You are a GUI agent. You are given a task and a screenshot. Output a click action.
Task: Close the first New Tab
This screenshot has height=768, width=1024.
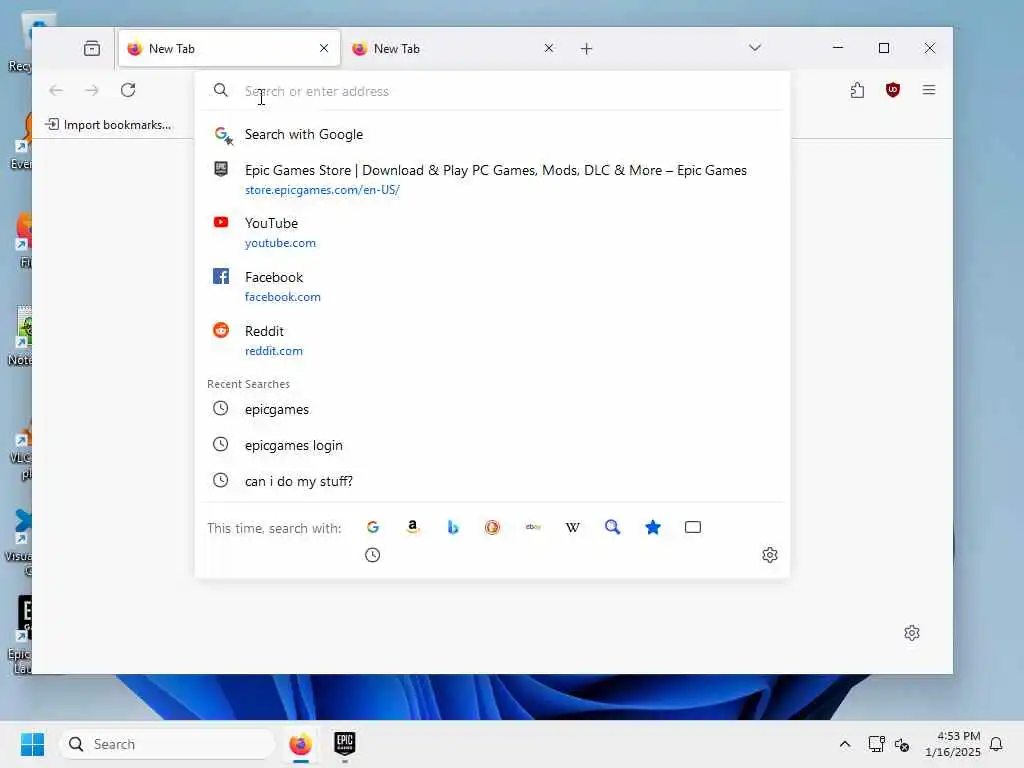click(324, 48)
